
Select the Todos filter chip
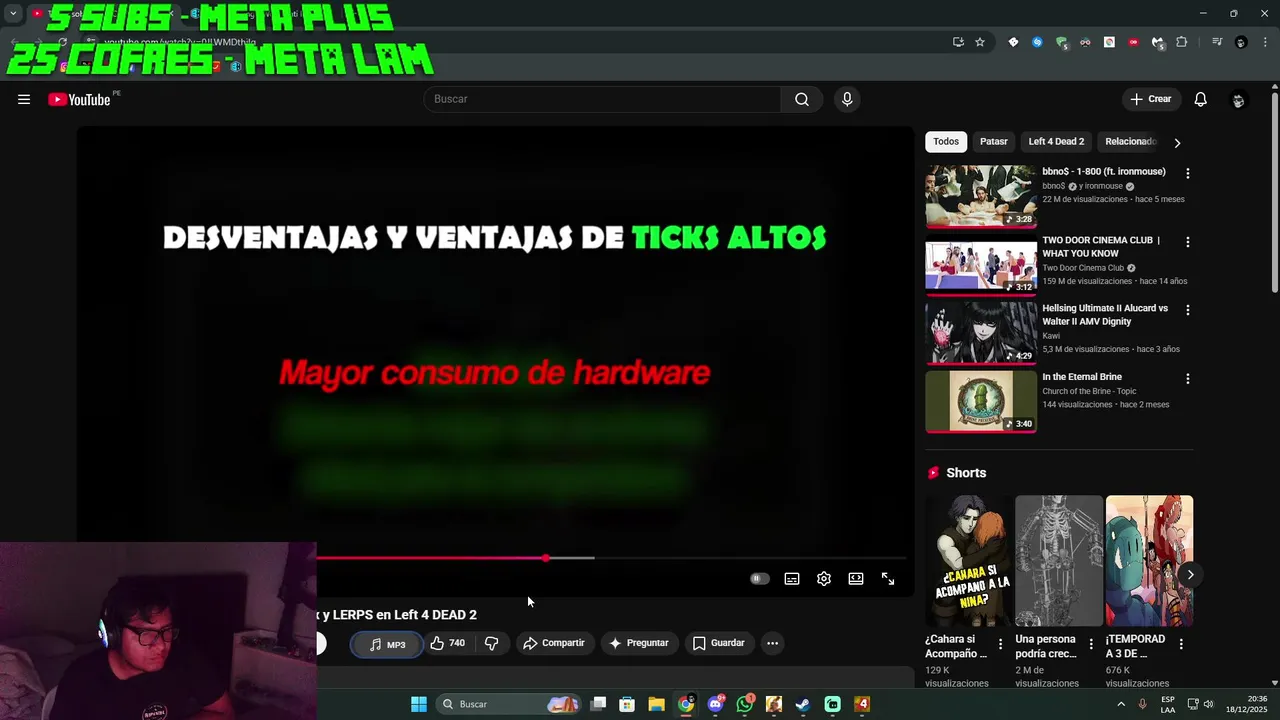(x=946, y=142)
